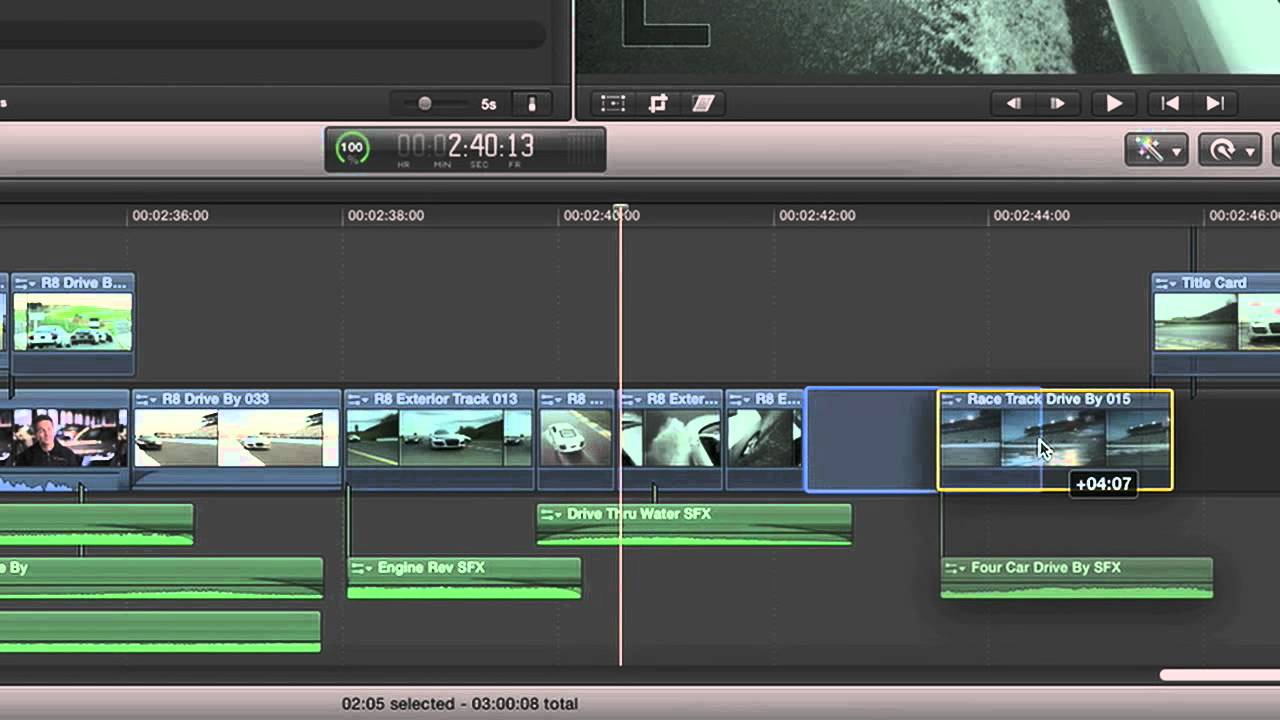This screenshot has height=720, width=1280.
Task: Click ruler mark 00:02:38:00
Action: coord(386,215)
